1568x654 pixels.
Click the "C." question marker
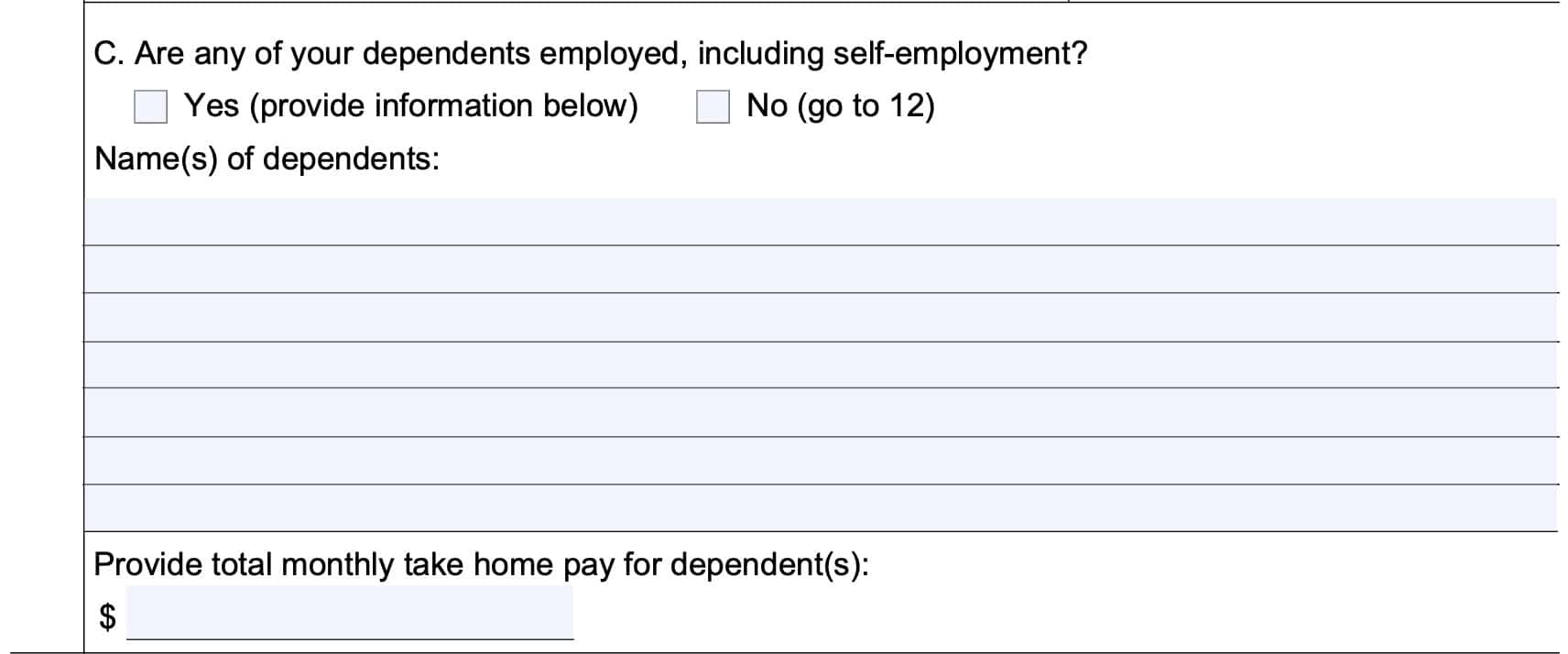point(108,54)
